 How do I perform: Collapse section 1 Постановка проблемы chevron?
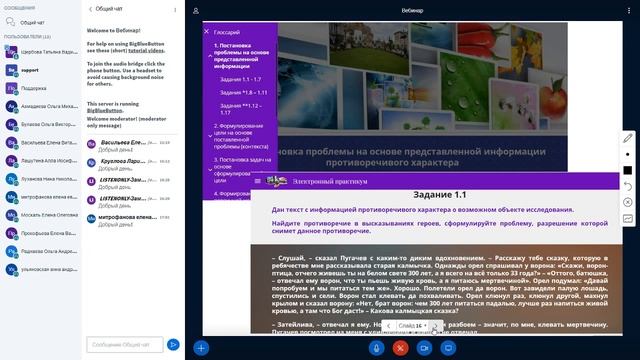[210, 56]
